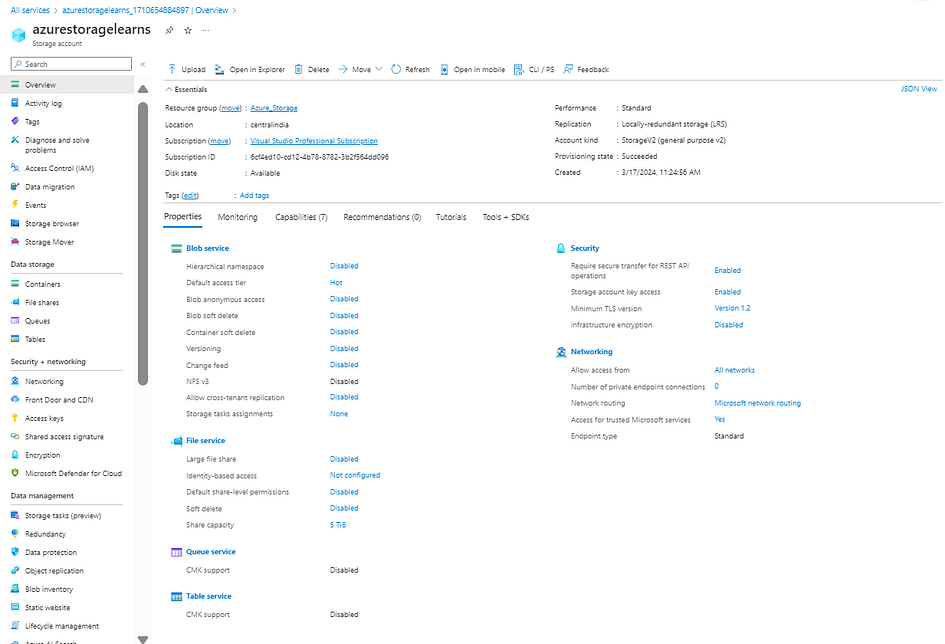Viewport: 945px width, 644px height.
Task: Open the Blob service heading link
Action: (207, 248)
